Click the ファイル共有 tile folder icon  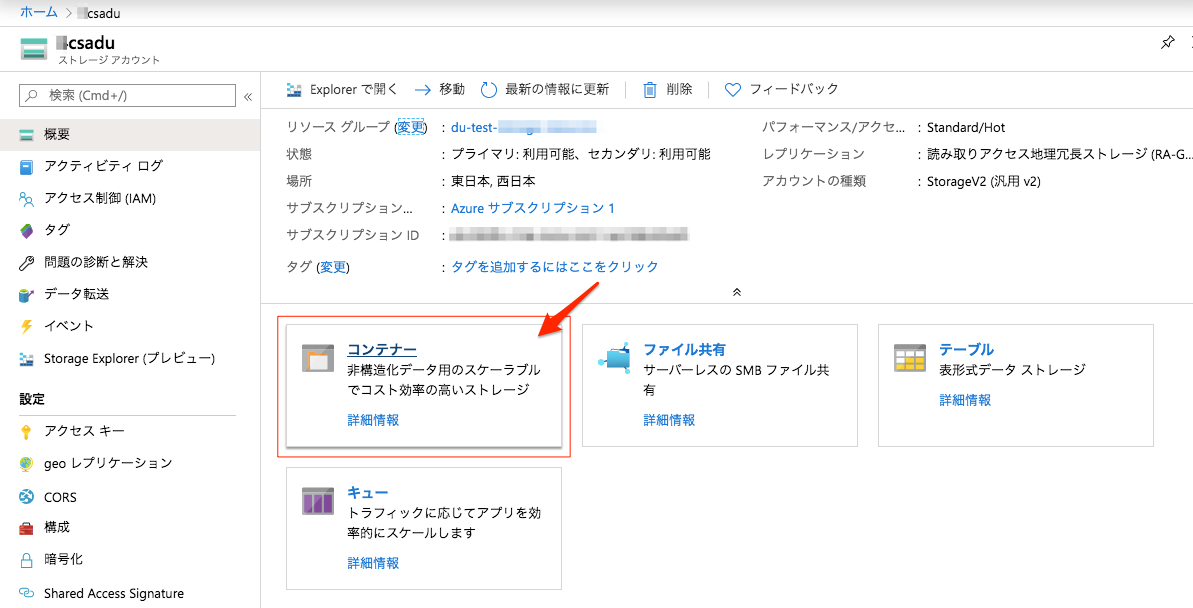coord(615,358)
